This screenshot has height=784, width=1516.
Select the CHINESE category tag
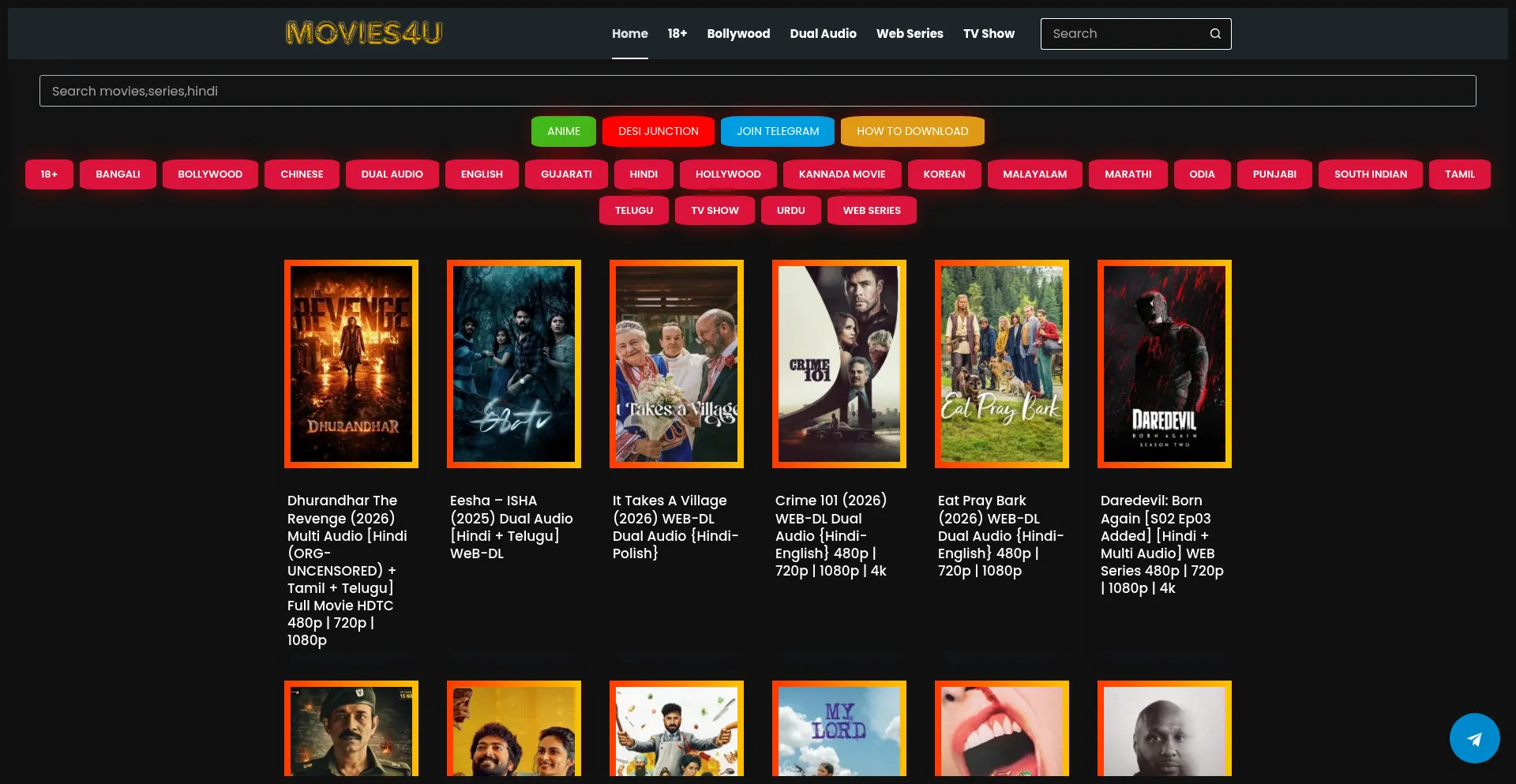click(302, 174)
